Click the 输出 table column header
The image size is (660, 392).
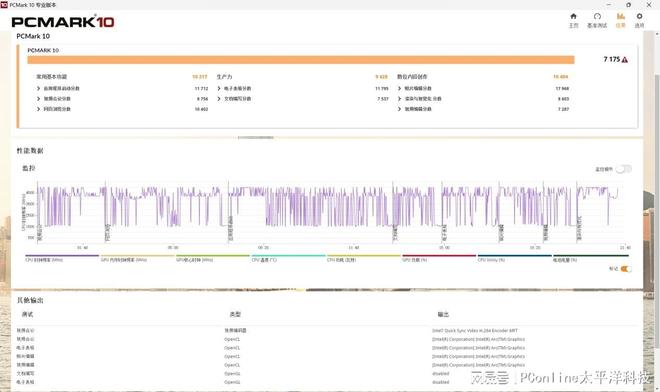[443, 314]
